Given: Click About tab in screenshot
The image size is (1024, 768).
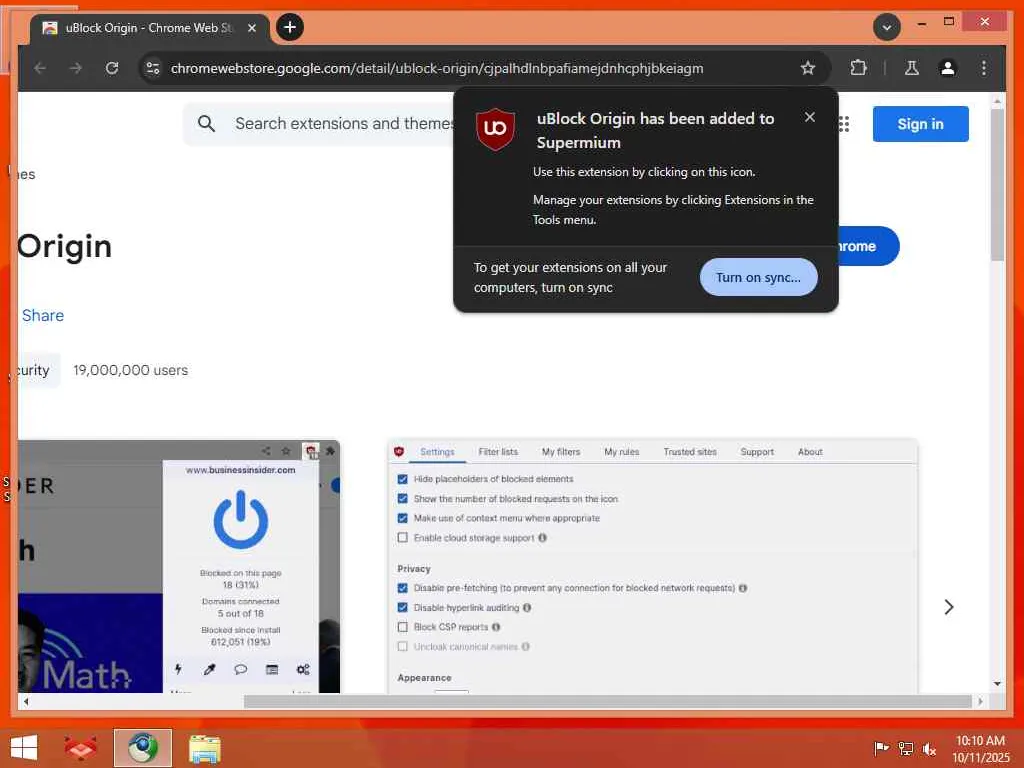Looking at the screenshot, I should (x=810, y=452).
